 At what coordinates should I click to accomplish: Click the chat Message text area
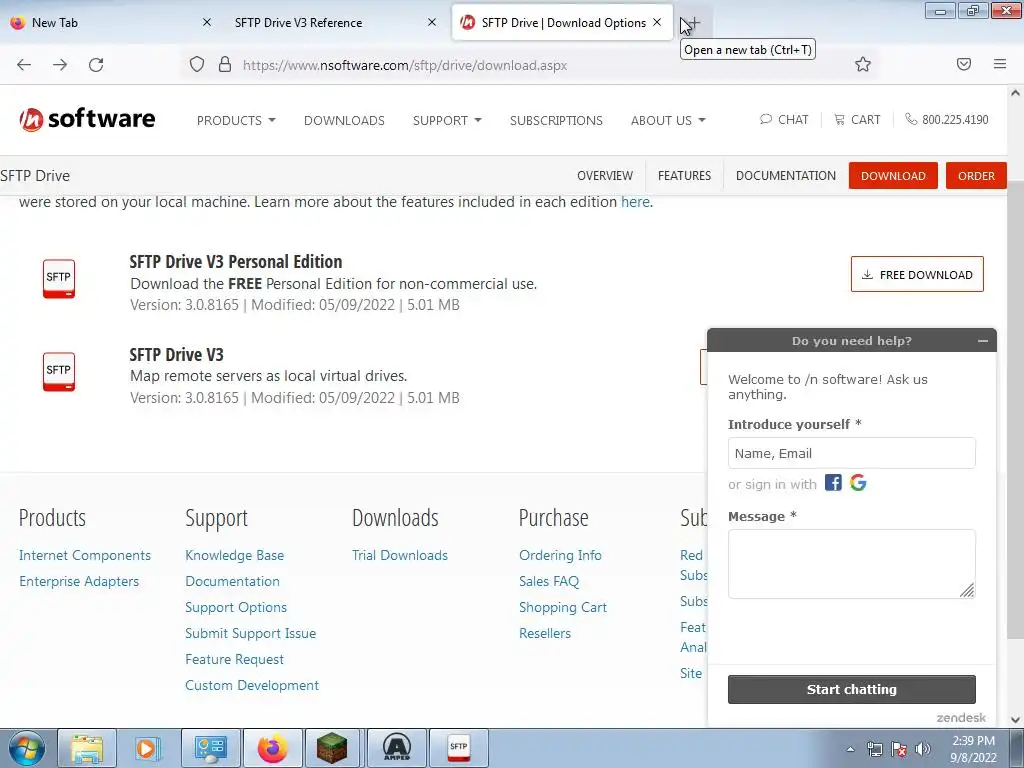(852, 564)
